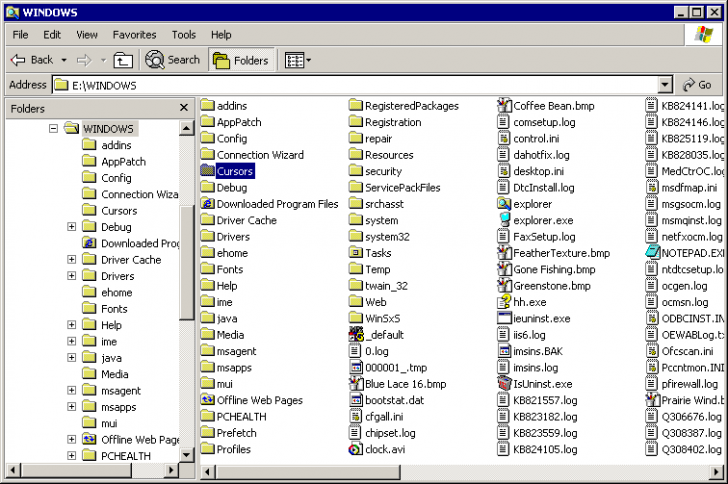This screenshot has height=484, width=728.
Task: Expand the Debug folder in tree
Action: tap(72, 227)
